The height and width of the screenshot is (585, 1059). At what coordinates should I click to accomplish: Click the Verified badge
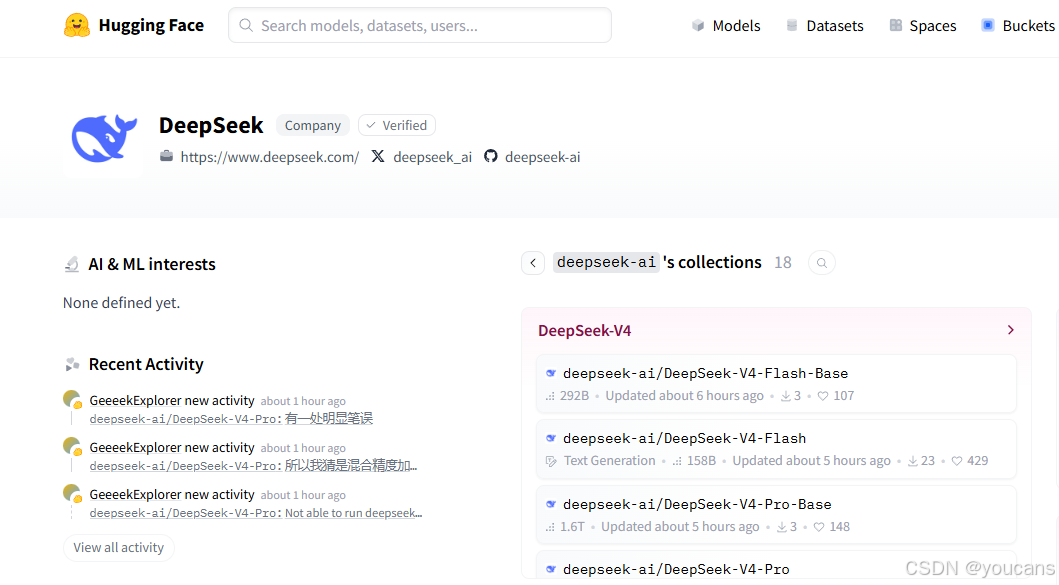point(396,126)
